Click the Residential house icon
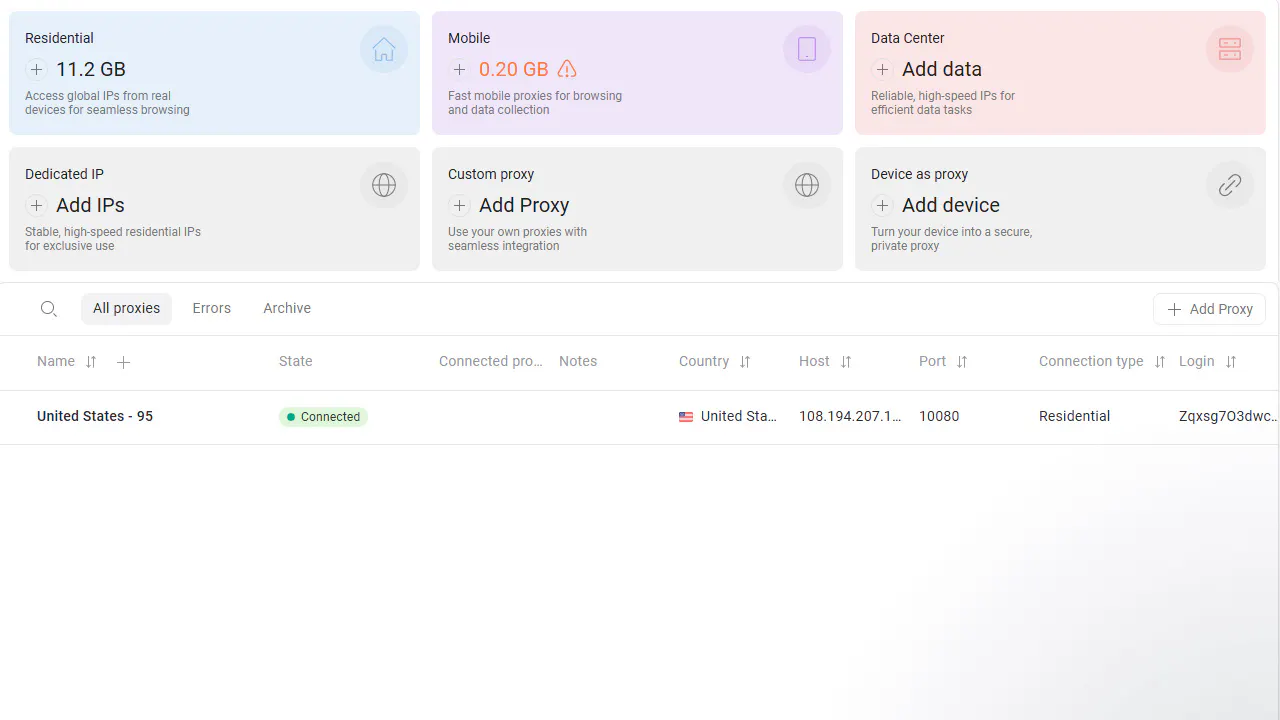This screenshot has height=720, width=1280. 384,49
